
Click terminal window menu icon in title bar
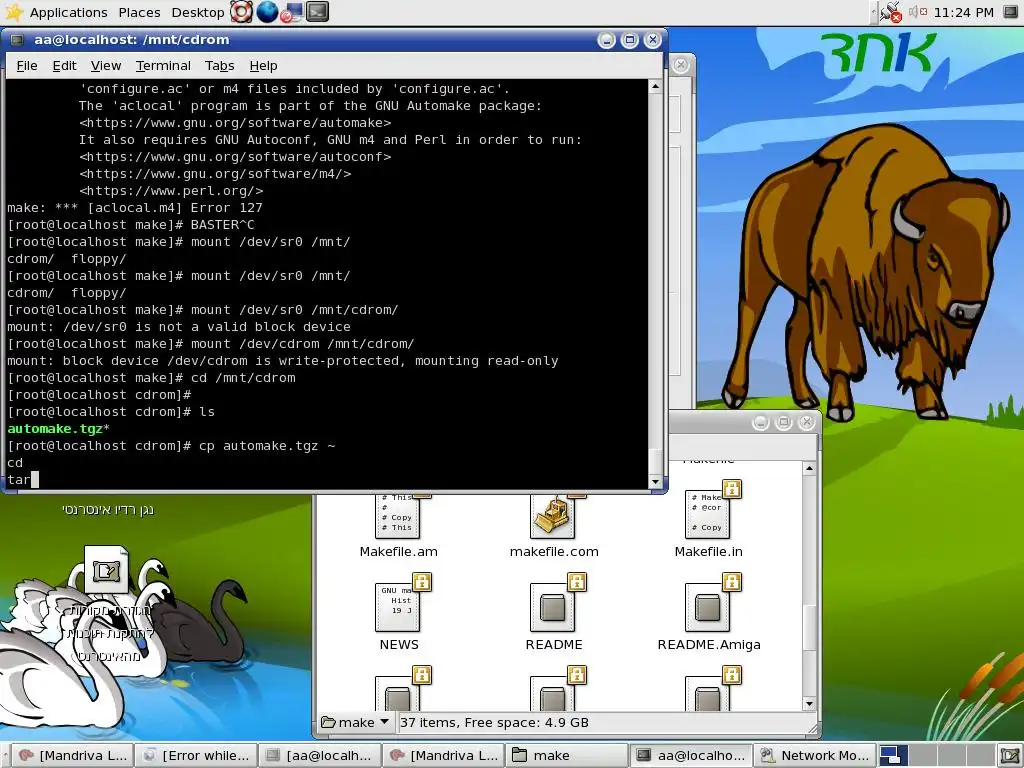point(18,40)
